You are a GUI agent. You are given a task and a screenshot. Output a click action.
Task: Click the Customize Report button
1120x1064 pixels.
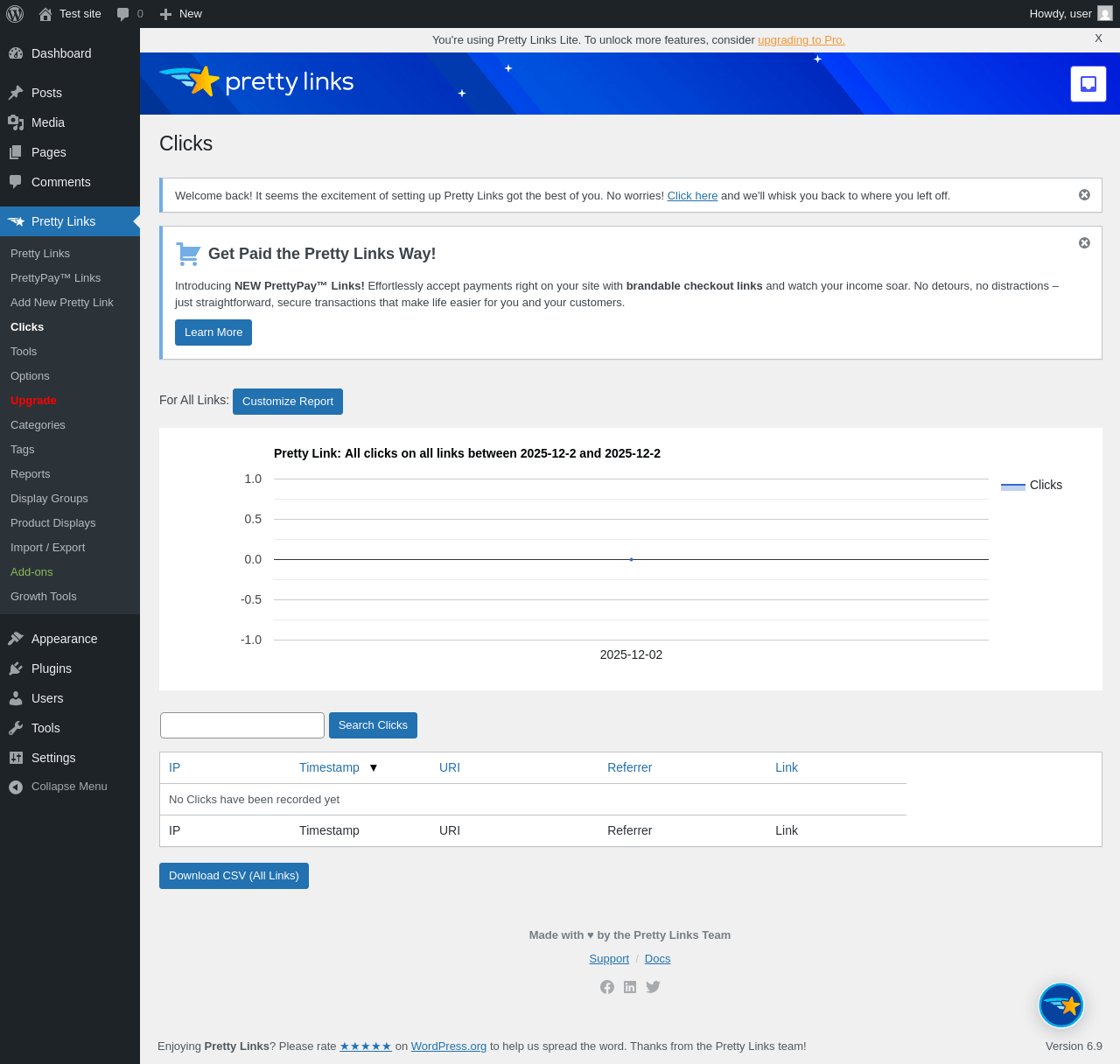click(288, 402)
